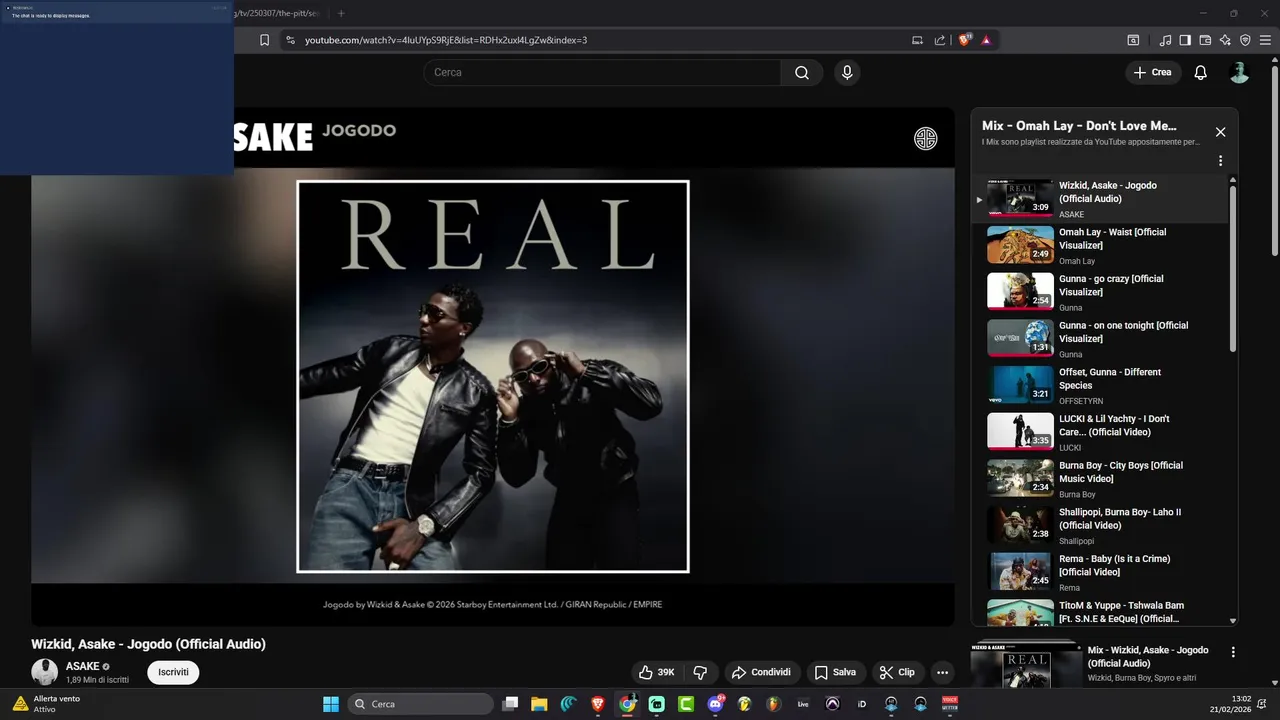Viewport: 1280px width, 720px height.
Task: Click the share page icon in address bar
Action: click(x=940, y=40)
